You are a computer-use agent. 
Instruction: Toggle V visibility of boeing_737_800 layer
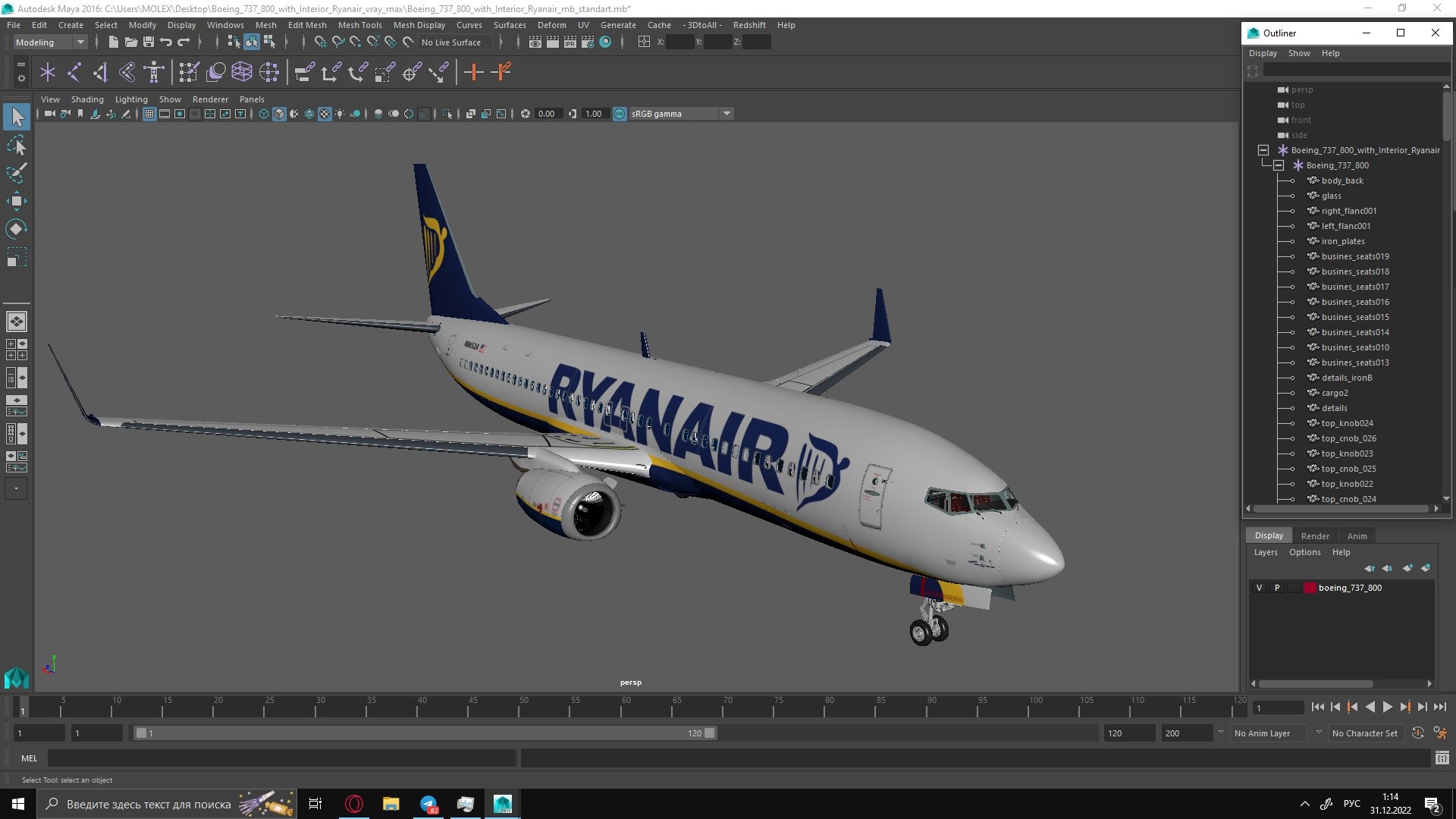(1260, 588)
